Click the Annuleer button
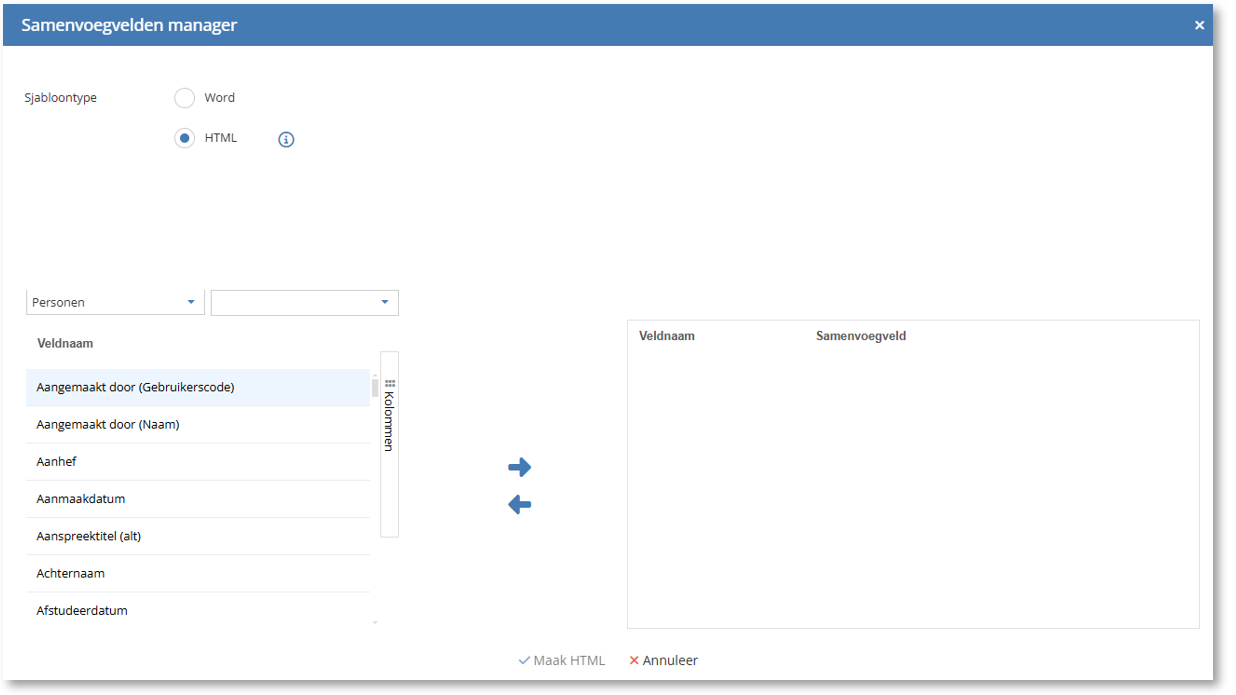Screen dimensions: 1236x695 663,660
